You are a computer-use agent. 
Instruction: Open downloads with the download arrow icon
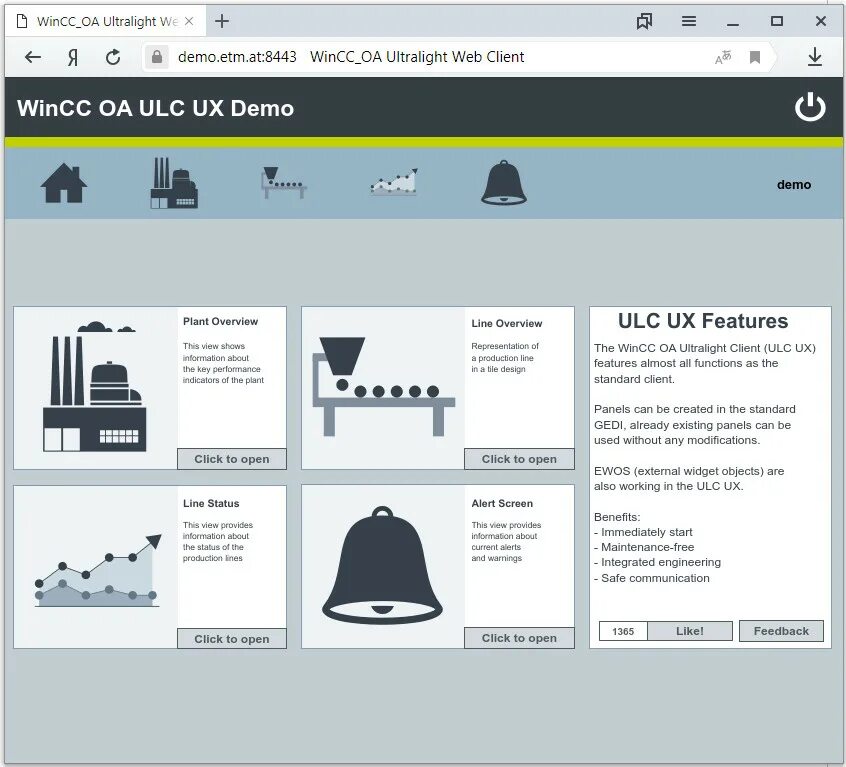pos(815,57)
